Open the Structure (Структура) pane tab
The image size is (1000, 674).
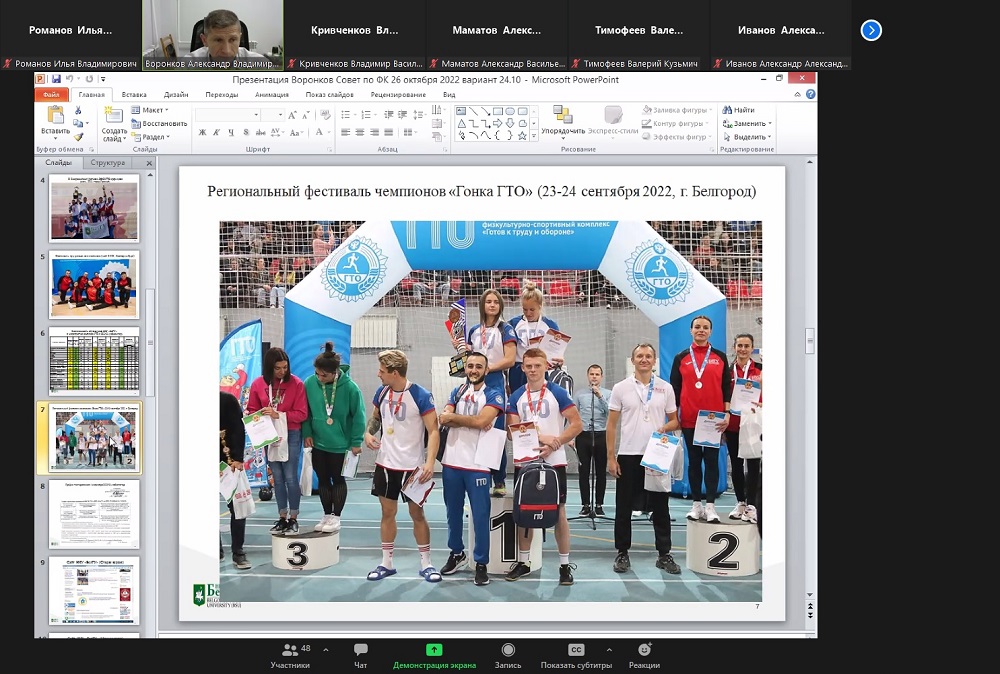coord(108,162)
